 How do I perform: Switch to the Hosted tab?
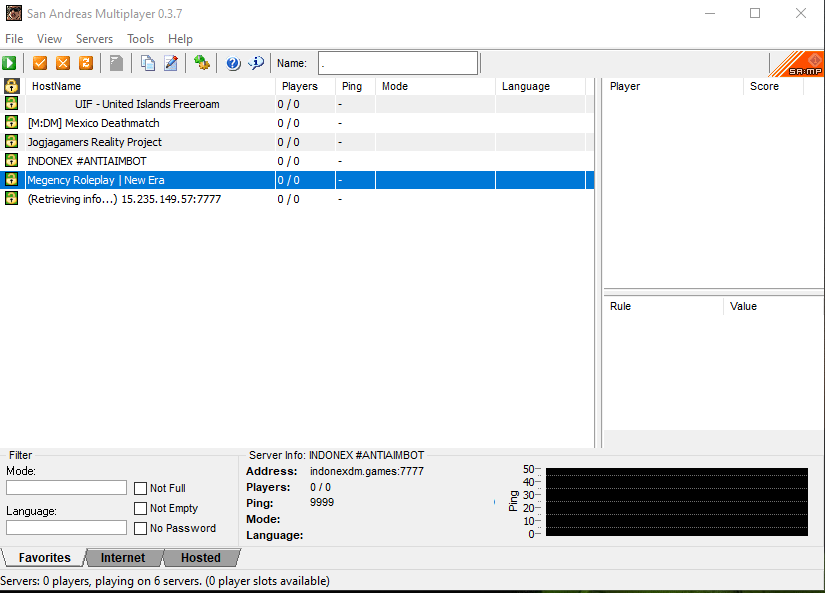pos(201,558)
